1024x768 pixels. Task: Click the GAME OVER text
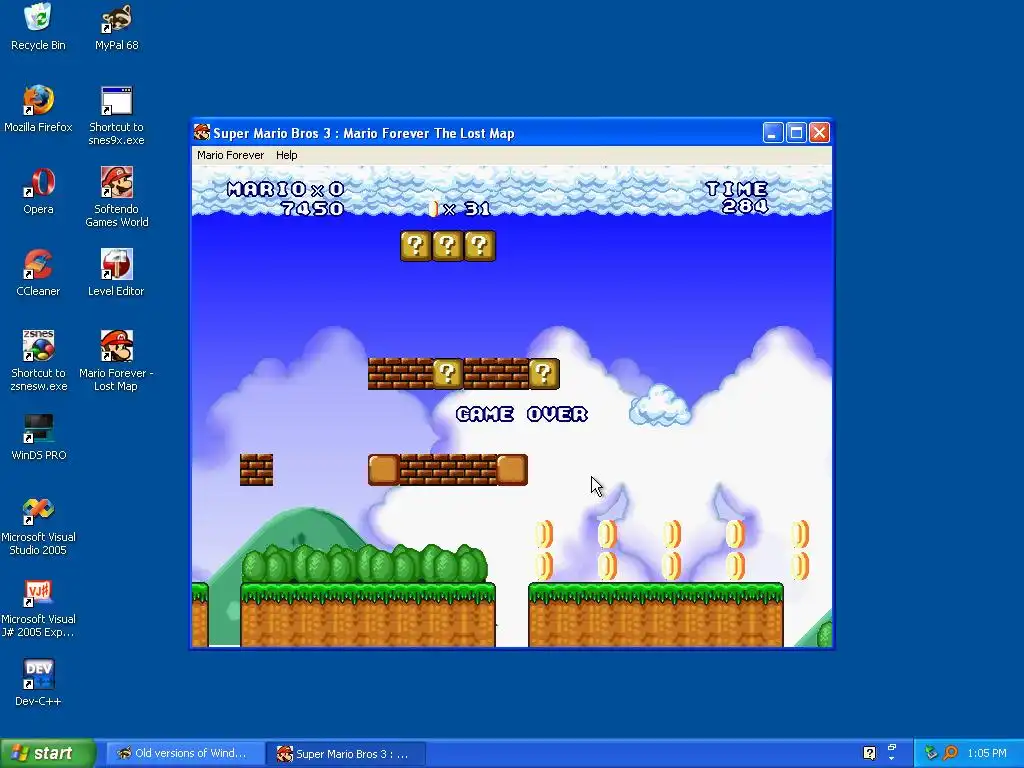point(522,414)
